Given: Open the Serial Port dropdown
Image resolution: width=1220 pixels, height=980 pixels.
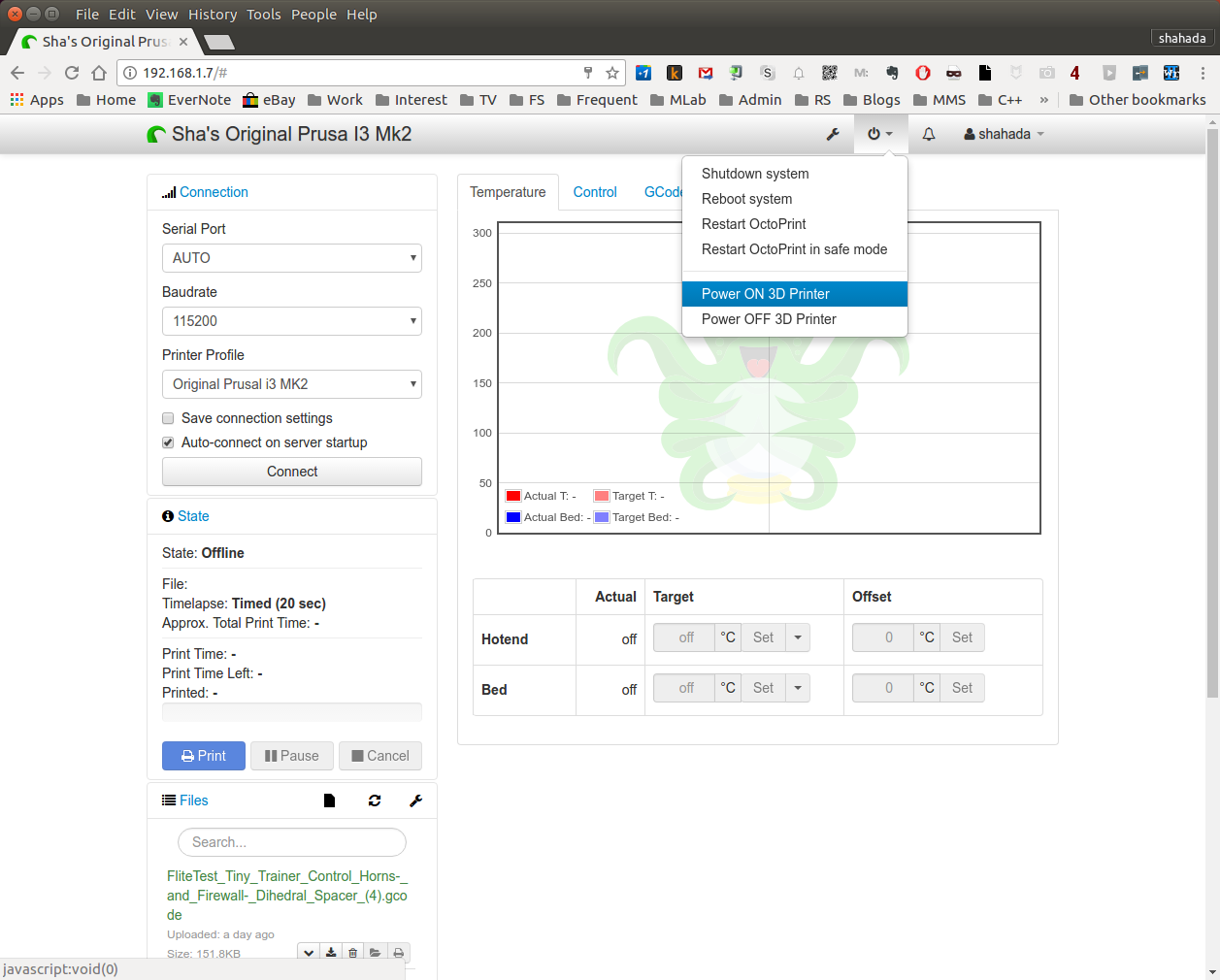Looking at the screenshot, I should tap(292, 258).
